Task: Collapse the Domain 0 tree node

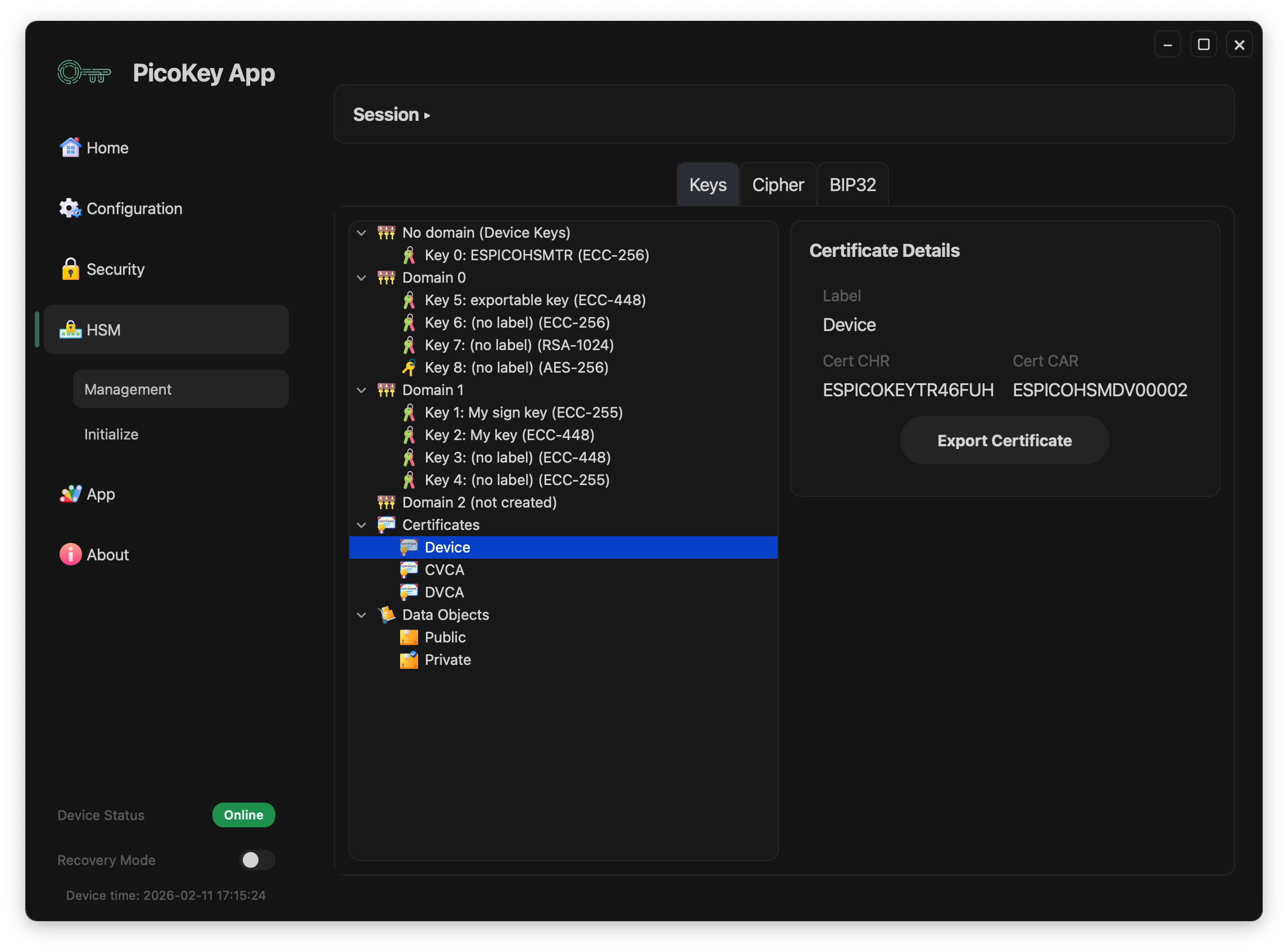Action: pyautogui.click(x=361, y=278)
